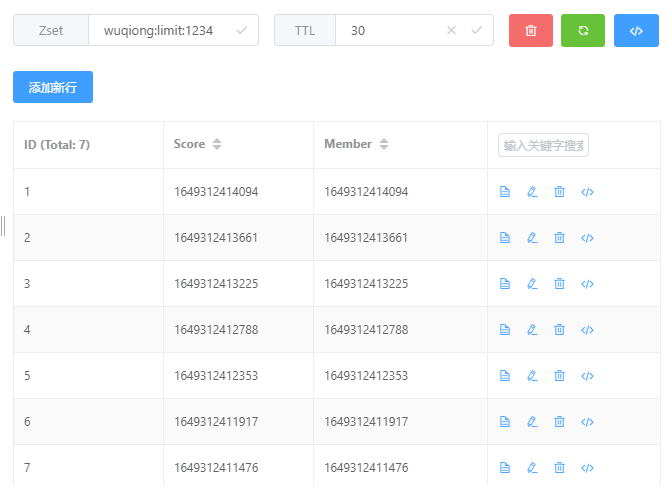
Task: Show command for row 1649312411917
Action: 587,423
